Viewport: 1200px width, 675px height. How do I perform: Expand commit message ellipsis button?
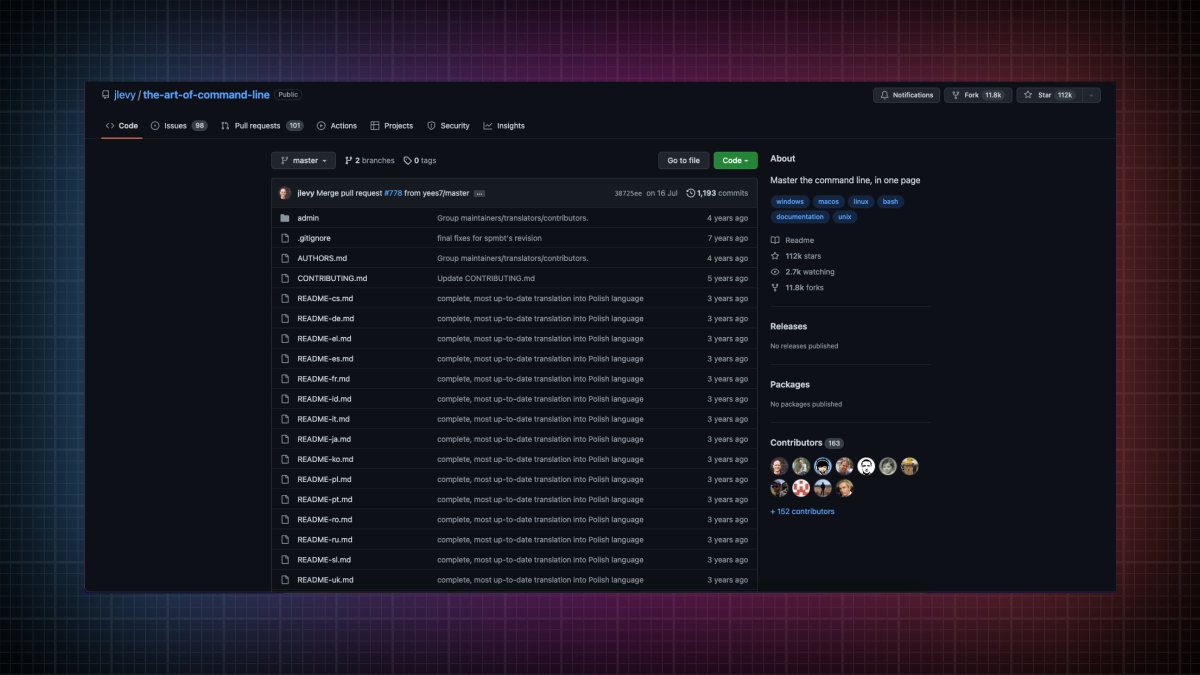tap(479, 193)
